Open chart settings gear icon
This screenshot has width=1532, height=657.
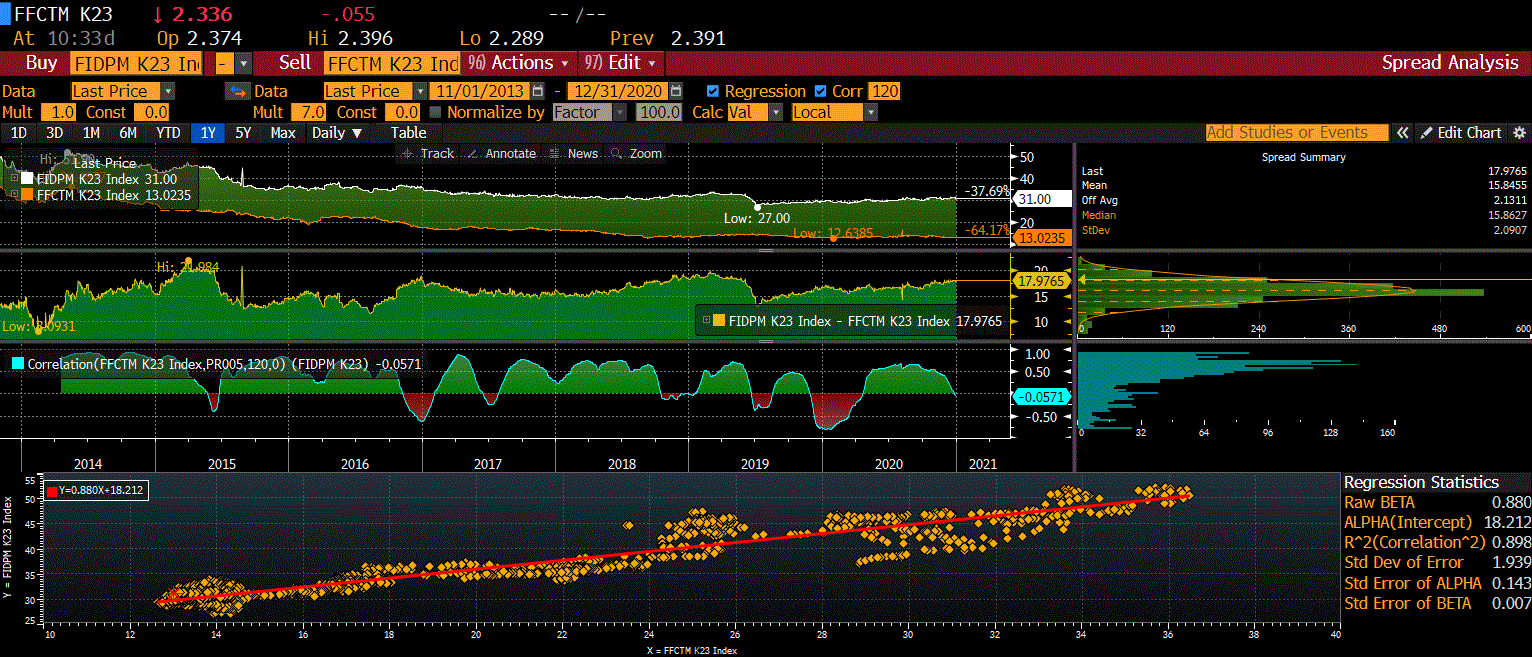[1519, 133]
